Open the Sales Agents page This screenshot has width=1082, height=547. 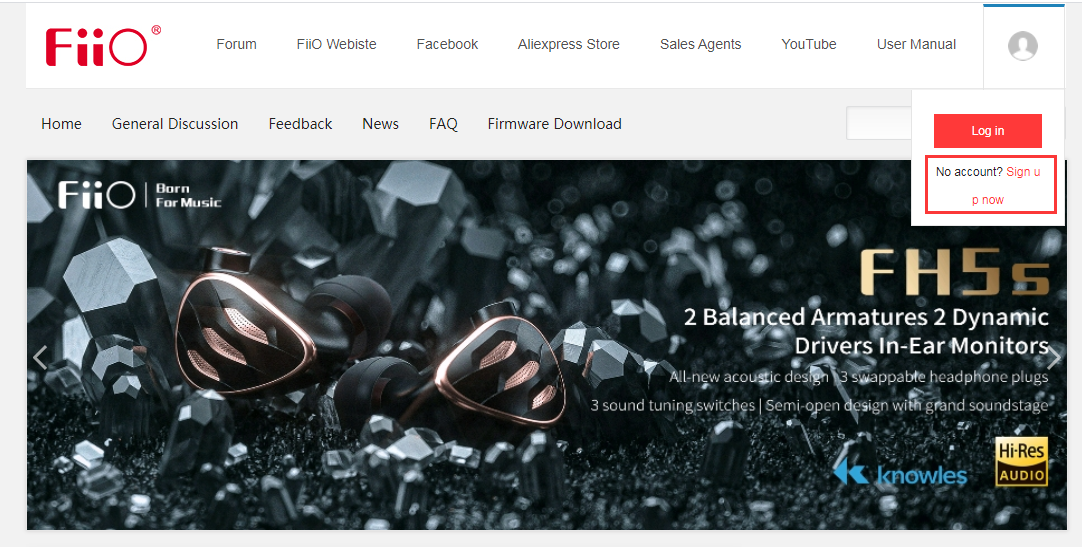700,45
